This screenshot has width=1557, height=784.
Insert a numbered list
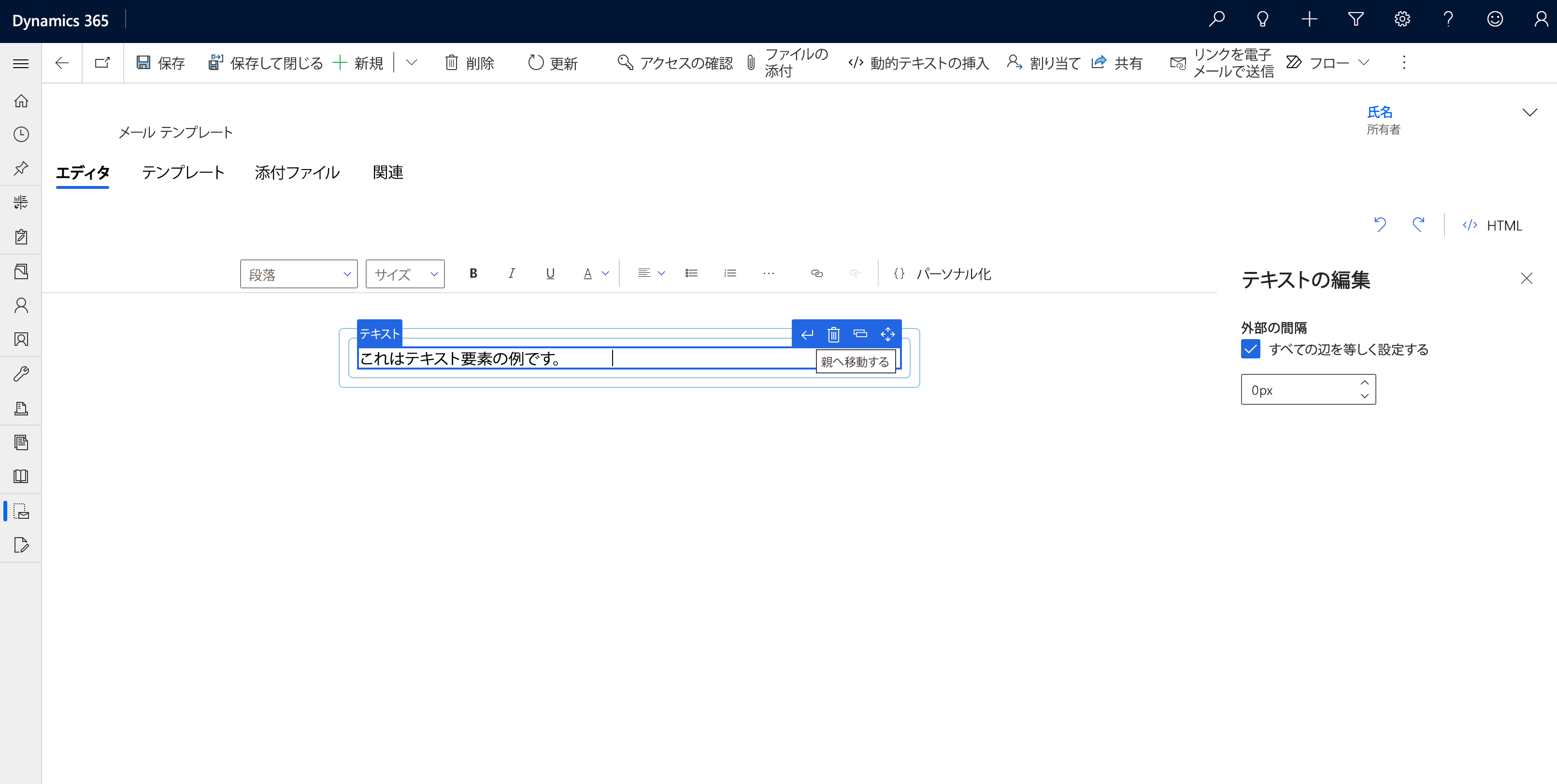coord(730,274)
